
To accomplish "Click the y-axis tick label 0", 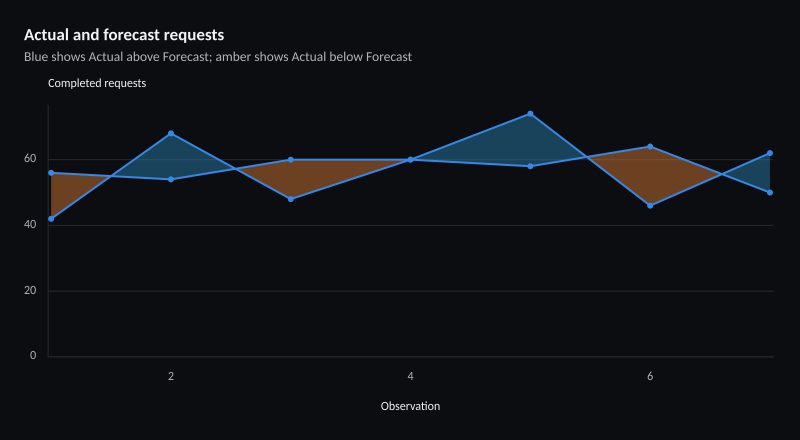I will (33, 356).
